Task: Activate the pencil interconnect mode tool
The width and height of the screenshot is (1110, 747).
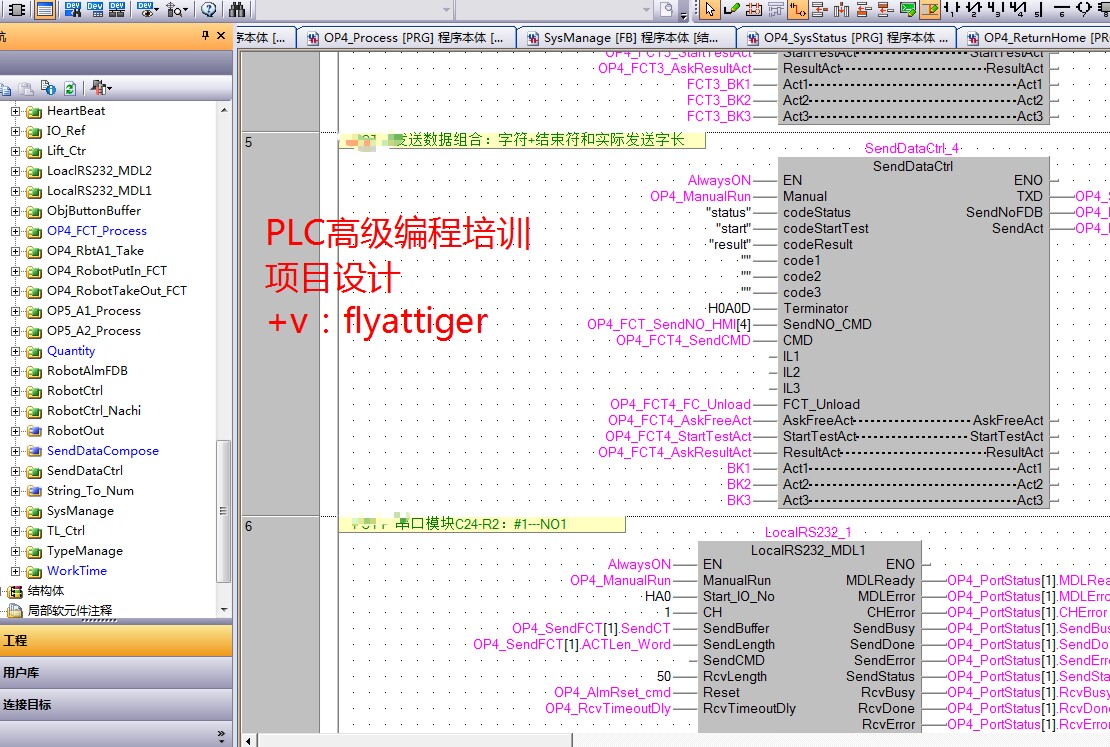Action: coord(732,9)
